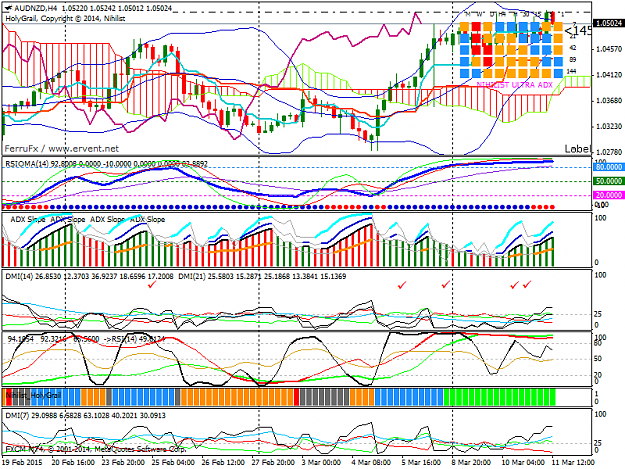Click the red cell in the dashboard's top row
Screen dimensions: 625x469
click(476, 27)
